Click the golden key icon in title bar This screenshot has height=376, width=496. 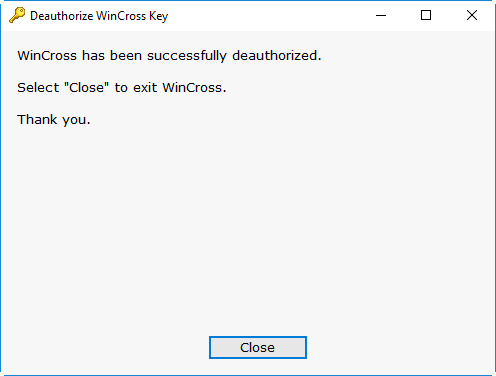tap(17, 15)
